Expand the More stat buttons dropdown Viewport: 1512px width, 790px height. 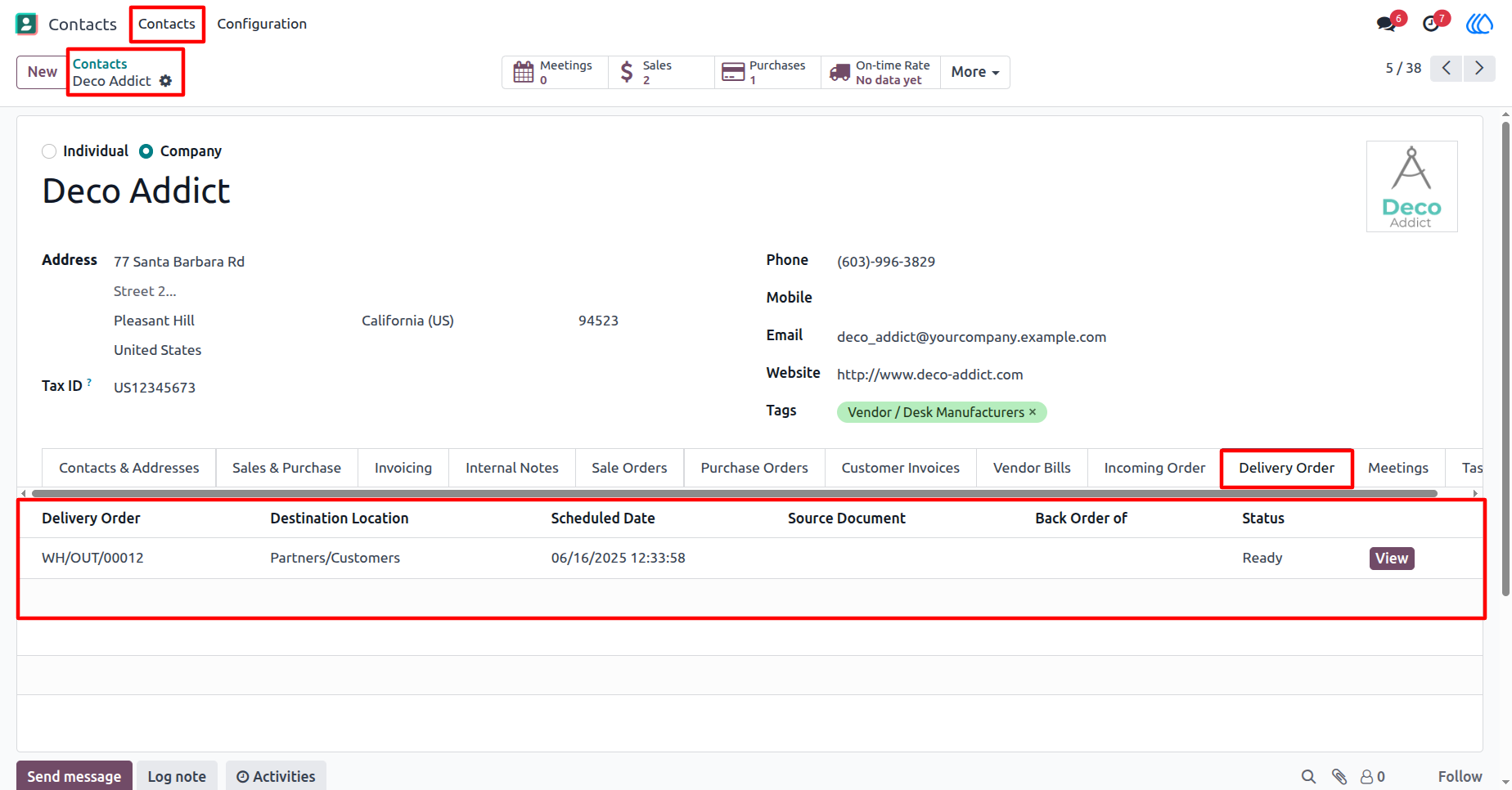click(x=975, y=72)
